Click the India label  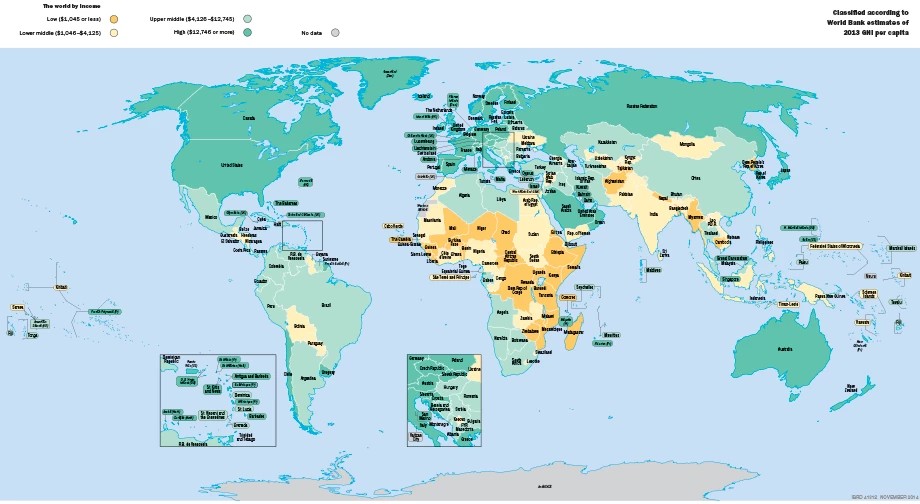(x=654, y=215)
